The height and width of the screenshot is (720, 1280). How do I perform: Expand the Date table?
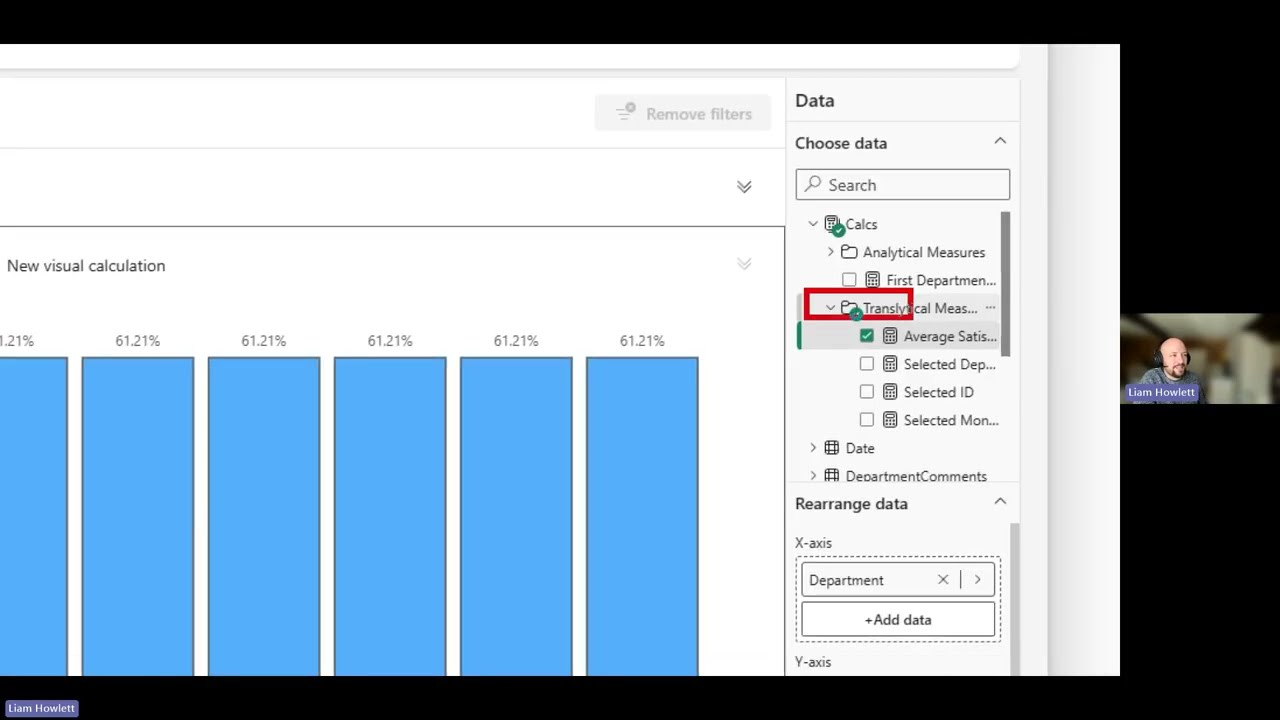(813, 448)
